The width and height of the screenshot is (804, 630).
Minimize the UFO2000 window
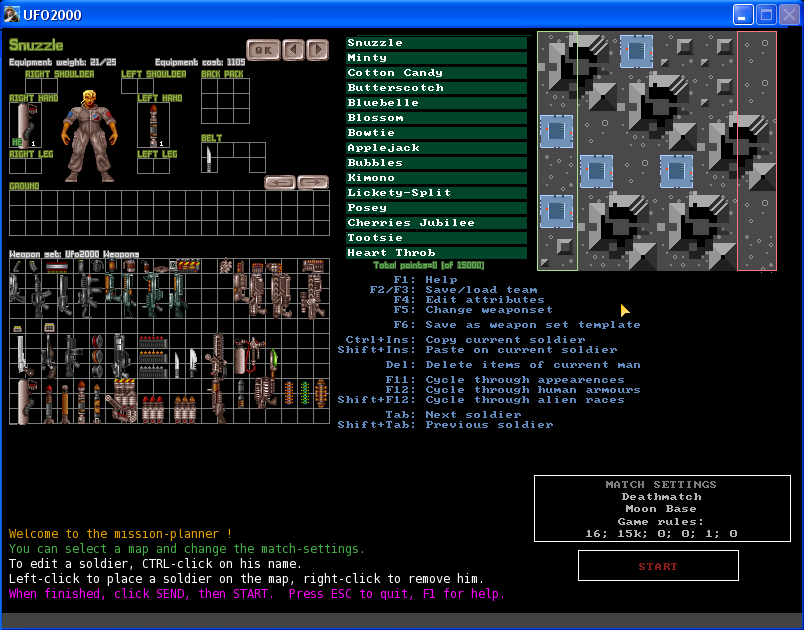[x=742, y=15]
